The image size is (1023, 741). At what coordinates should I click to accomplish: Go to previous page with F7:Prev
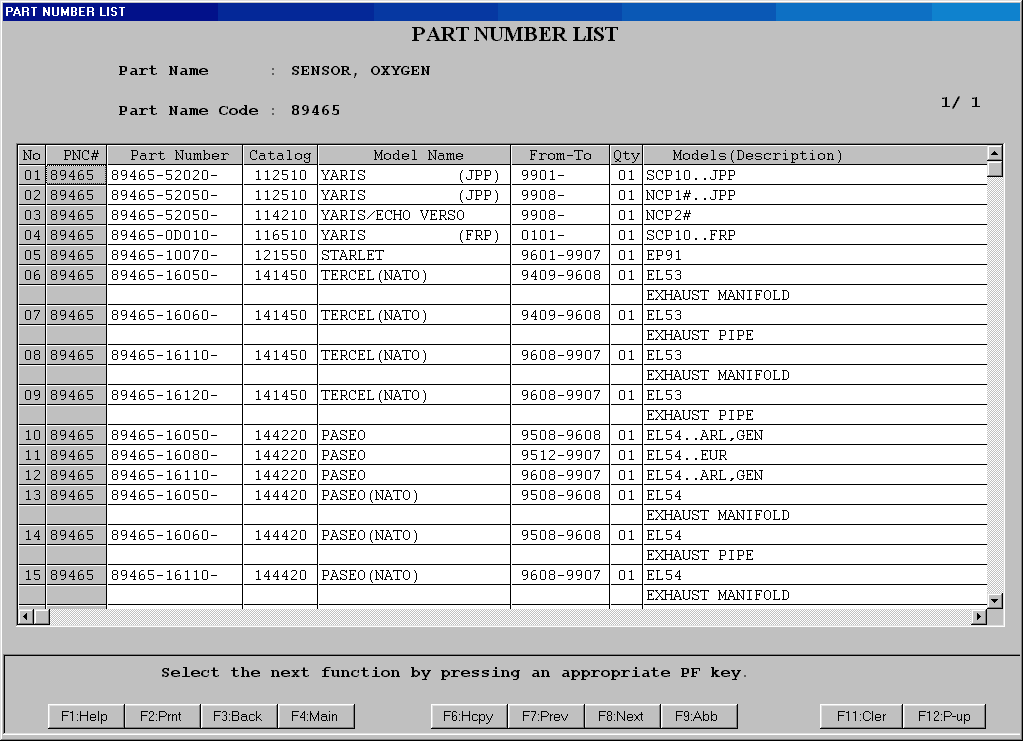545,716
